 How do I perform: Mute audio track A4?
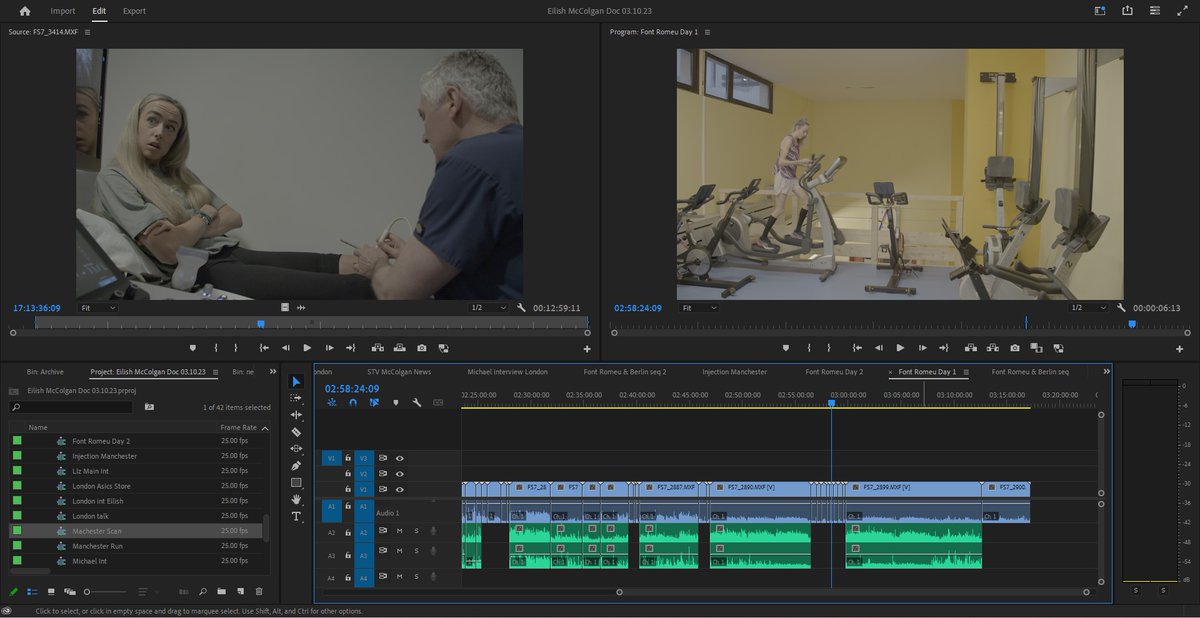pos(399,578)
